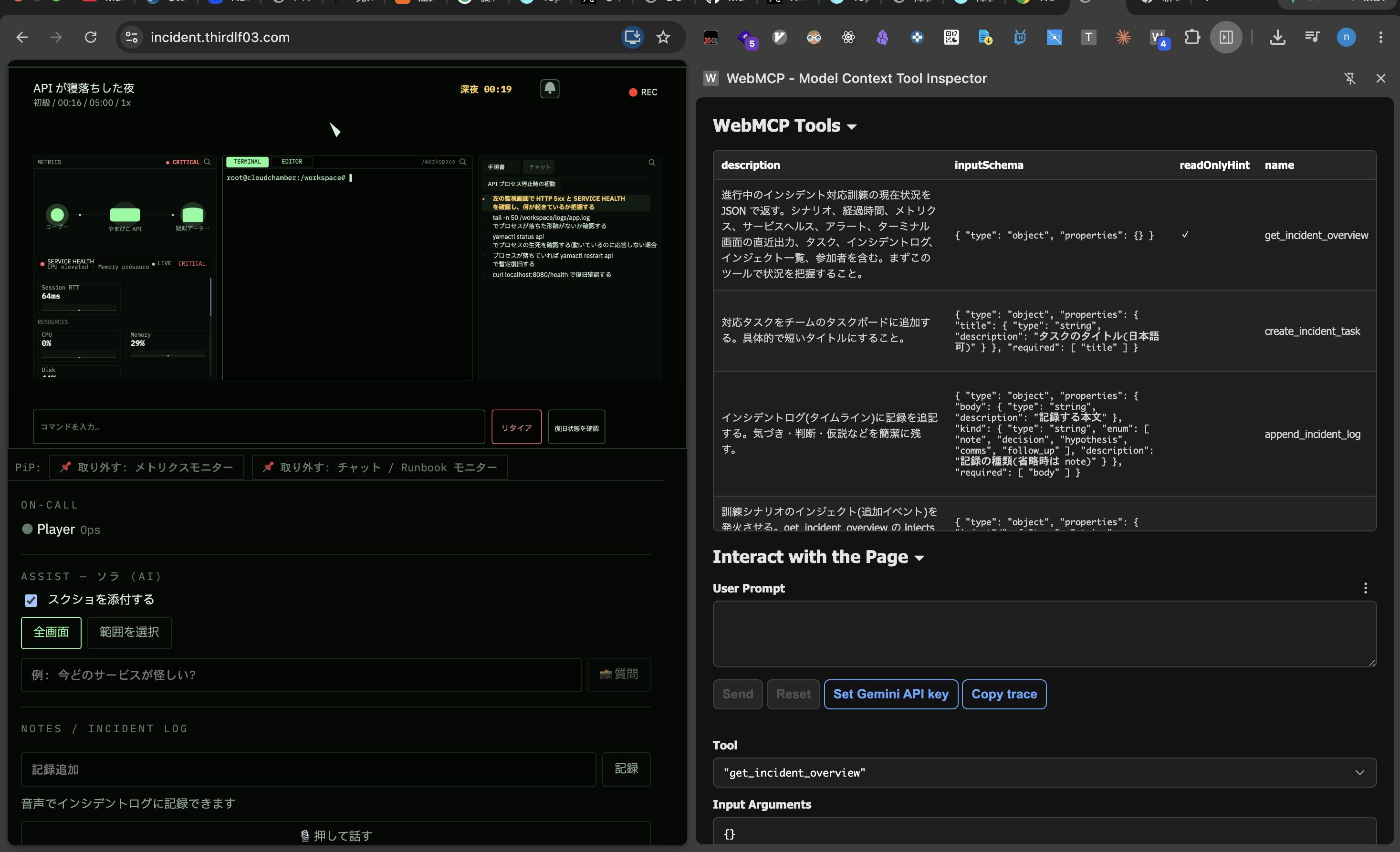Image resolution: width=1400 pixels, height=852 pixels.
Task: Open the Tool selection dropdown
Action: click(1045, 772)
